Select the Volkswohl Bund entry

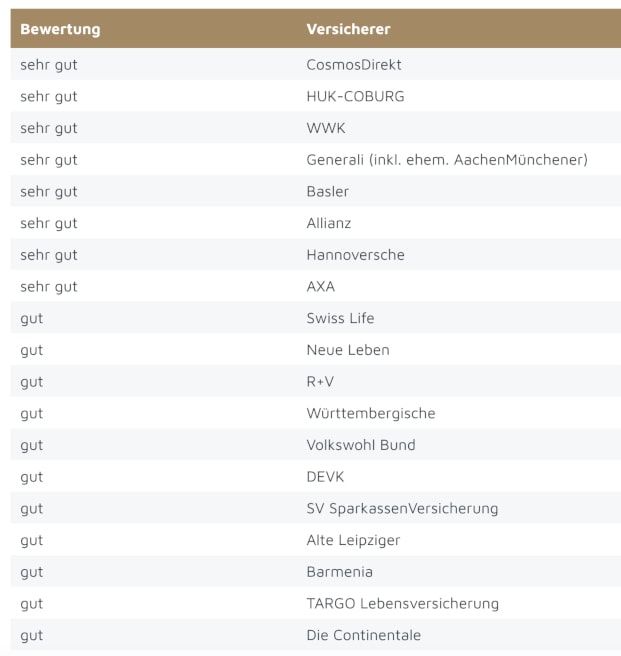360,445
